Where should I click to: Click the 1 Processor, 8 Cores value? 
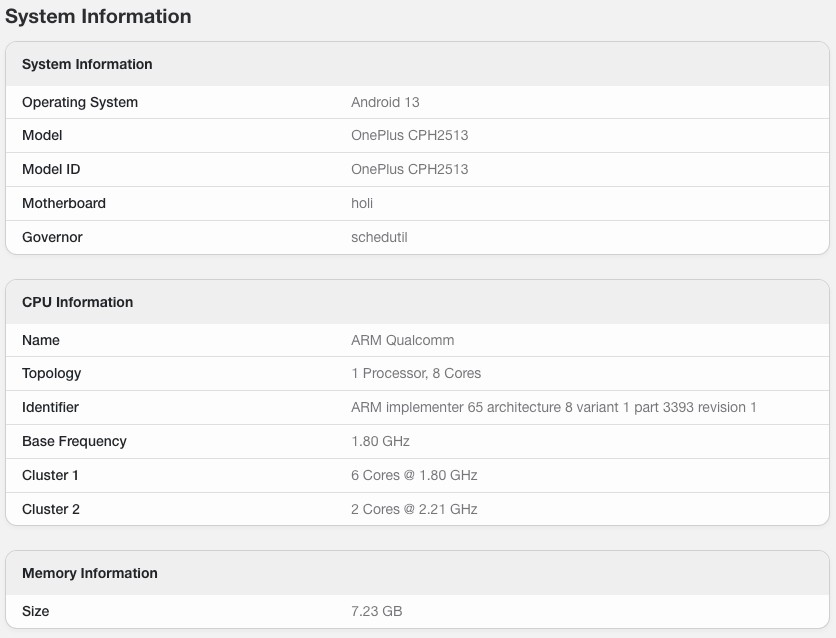click(416, 373)
